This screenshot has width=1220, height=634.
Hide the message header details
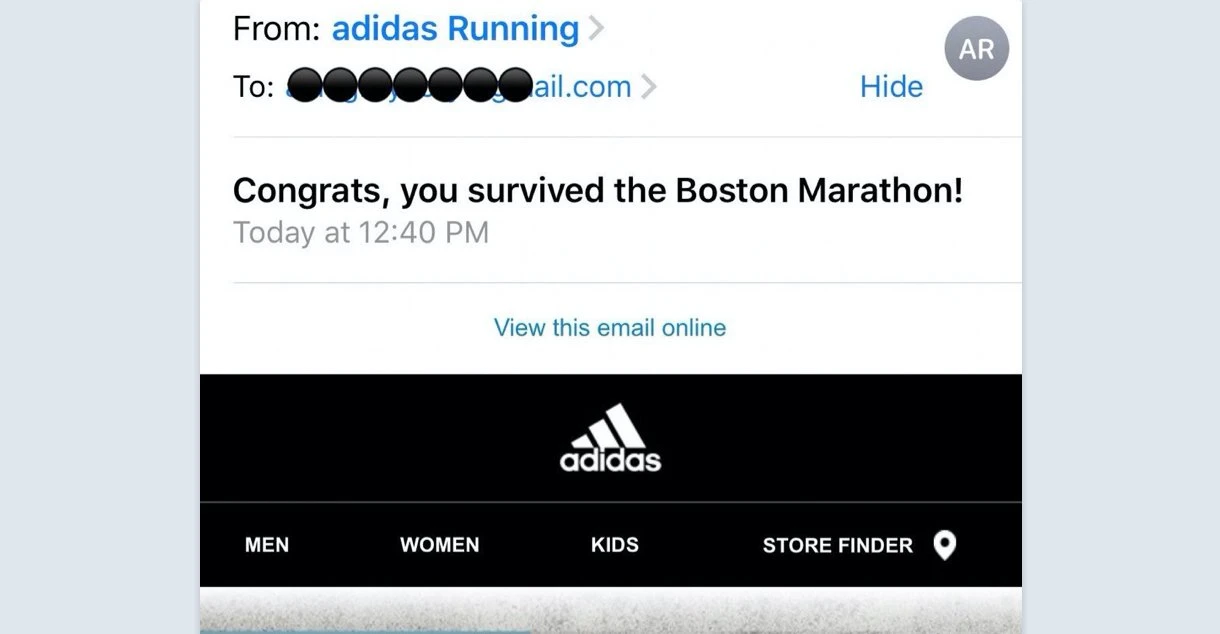pos(890,87)
